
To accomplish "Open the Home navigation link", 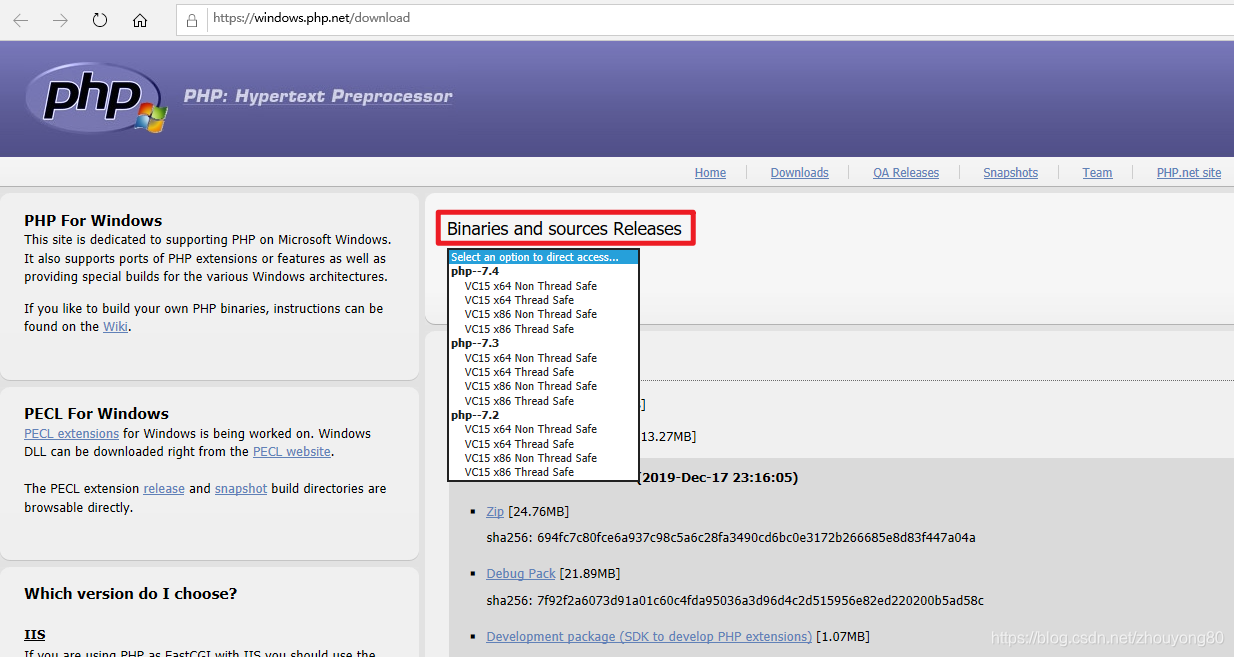I will [710, 173].
